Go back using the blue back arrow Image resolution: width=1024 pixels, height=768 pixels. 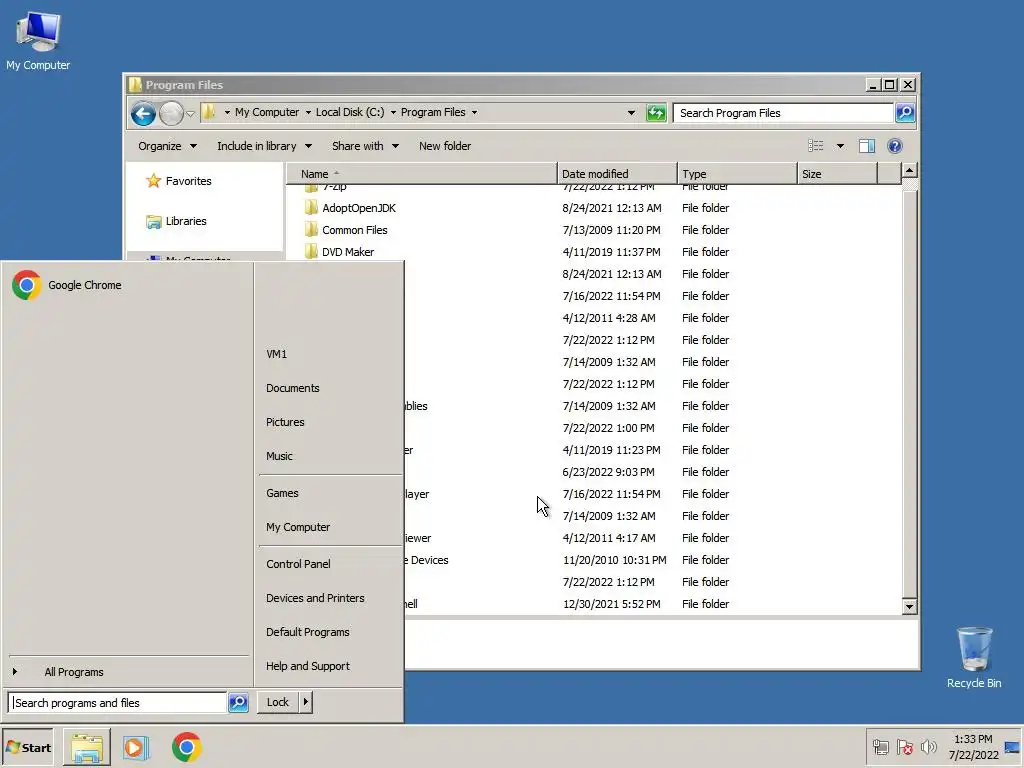click(x=143, y=114)
